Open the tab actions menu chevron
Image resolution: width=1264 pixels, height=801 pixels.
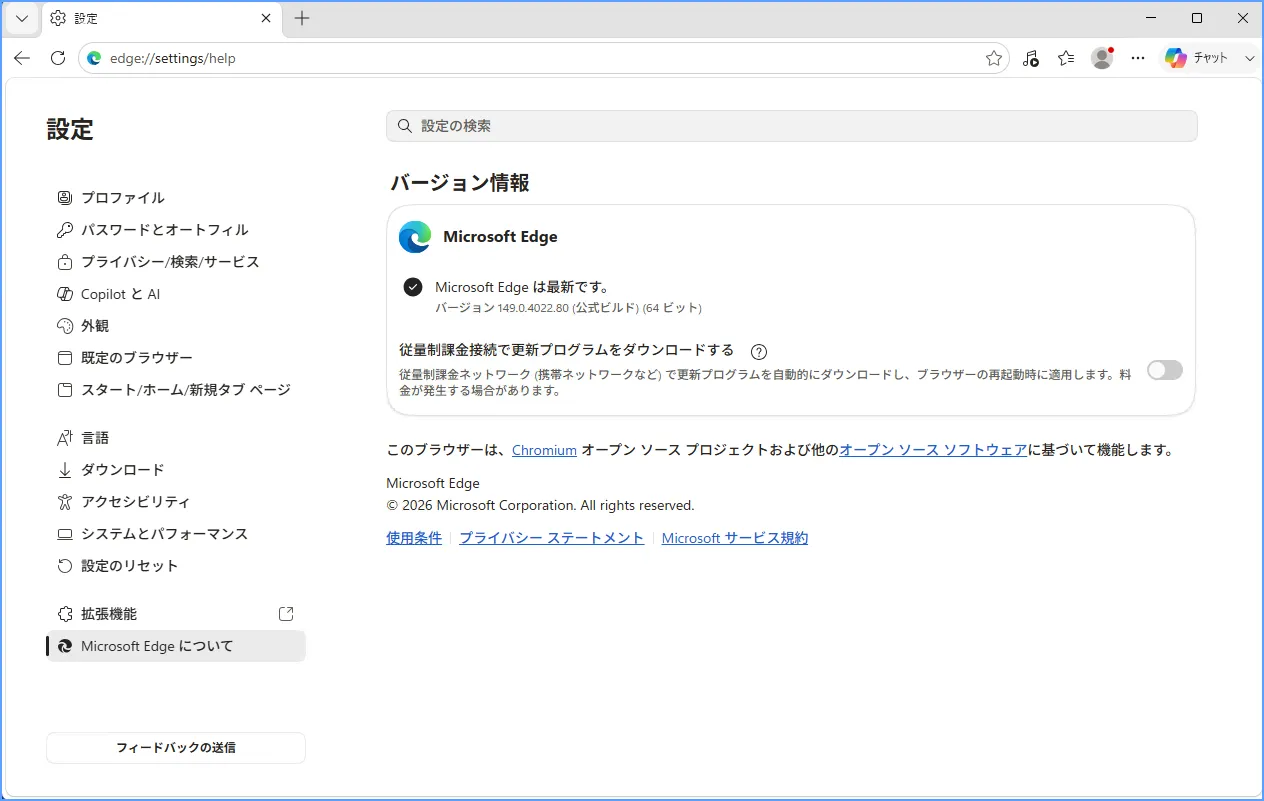click(x=22, y=18)
